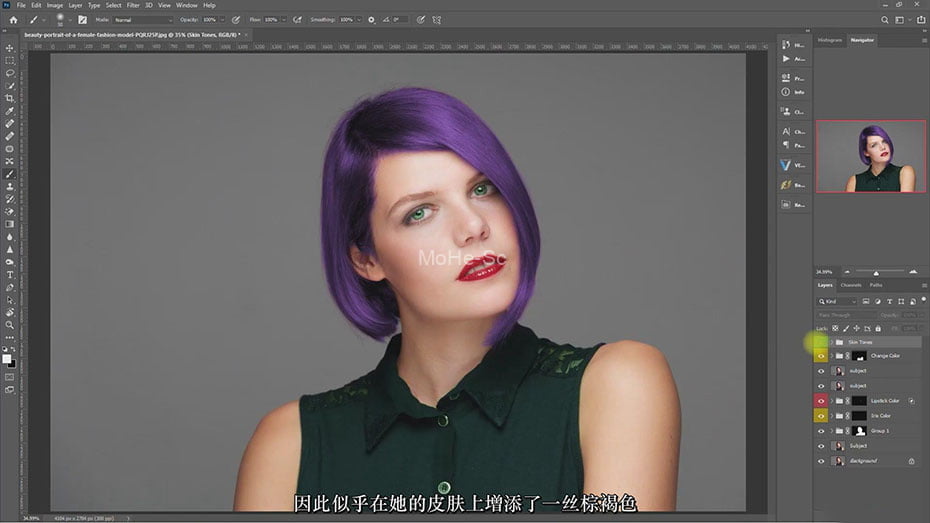Select the Move tool
The image size is (930, 523).
coord(10,48)
